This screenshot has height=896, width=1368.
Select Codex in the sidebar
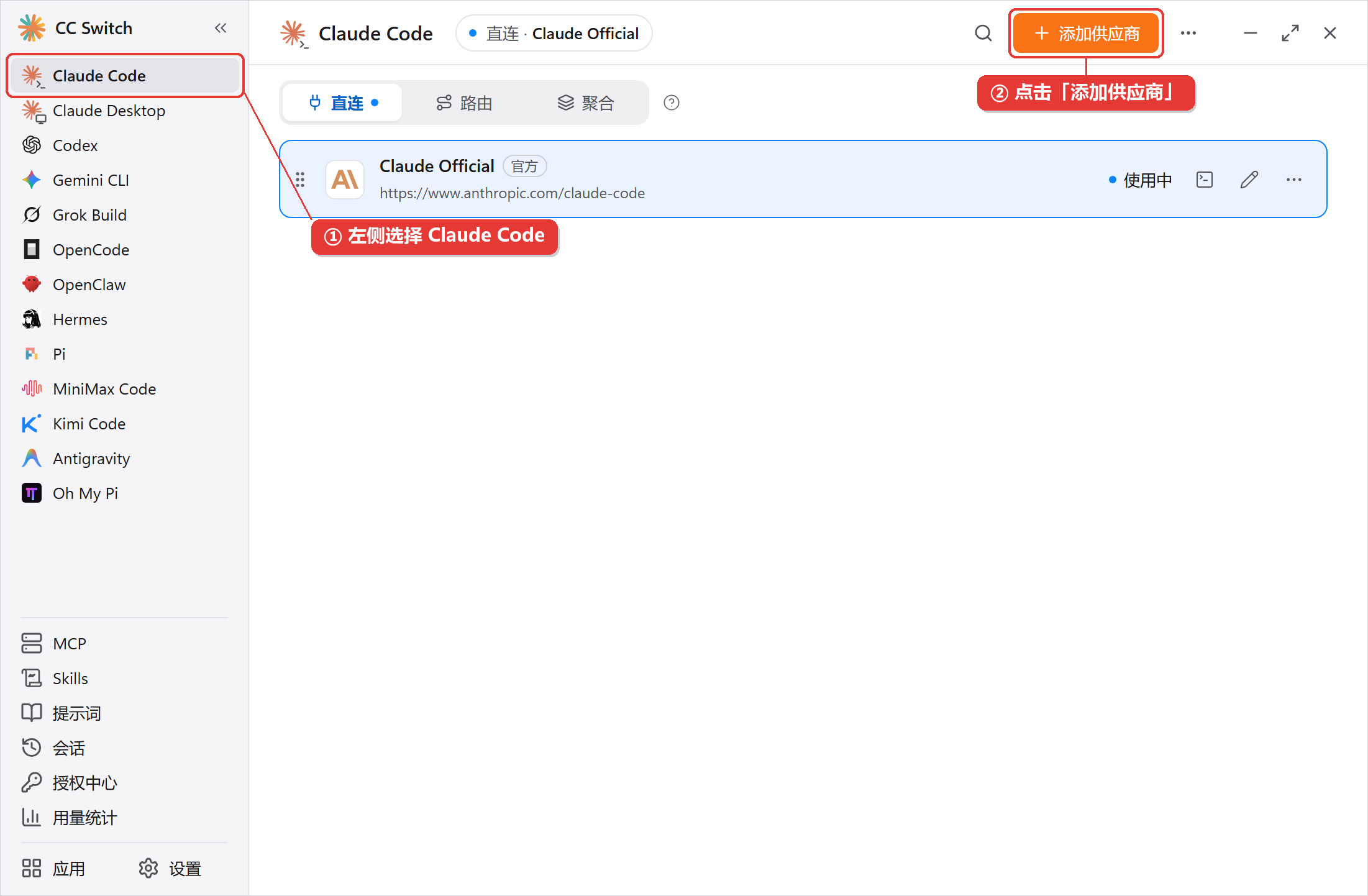(x=125, y=145)
